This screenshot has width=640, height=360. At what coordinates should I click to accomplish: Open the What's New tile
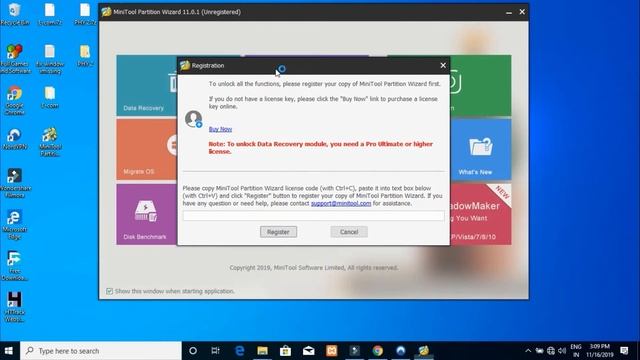point(480,149)
